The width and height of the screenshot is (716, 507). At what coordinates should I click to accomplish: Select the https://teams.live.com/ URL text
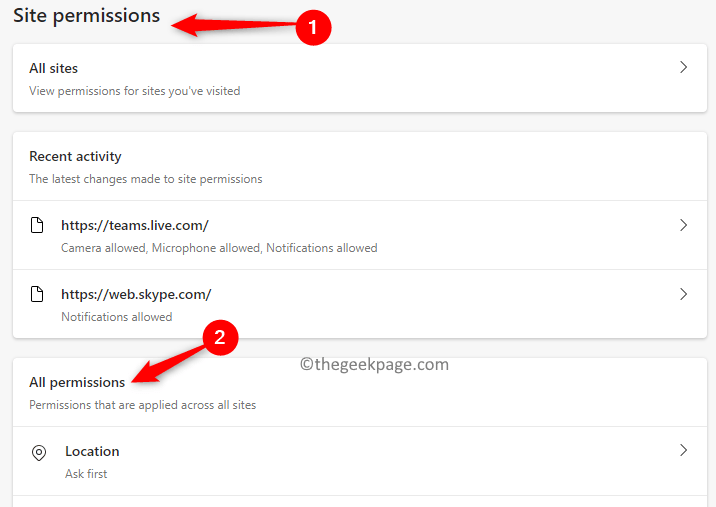(x=134, y=226)
